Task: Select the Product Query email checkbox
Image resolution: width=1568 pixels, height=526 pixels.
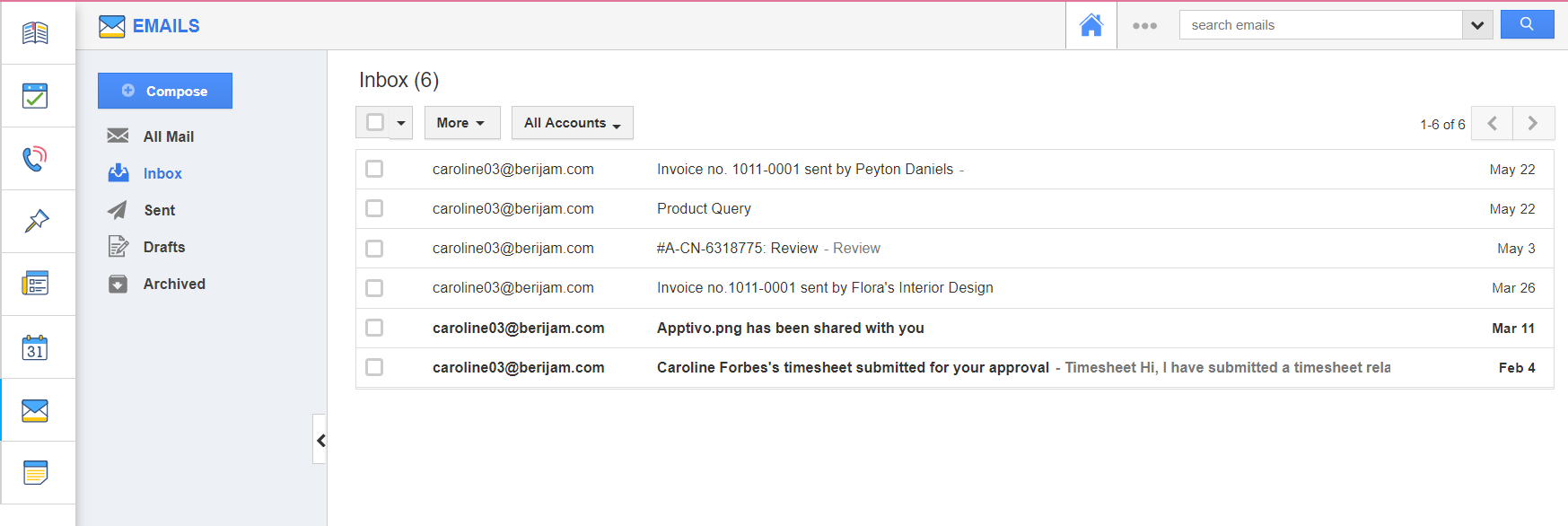Action: 374,208
